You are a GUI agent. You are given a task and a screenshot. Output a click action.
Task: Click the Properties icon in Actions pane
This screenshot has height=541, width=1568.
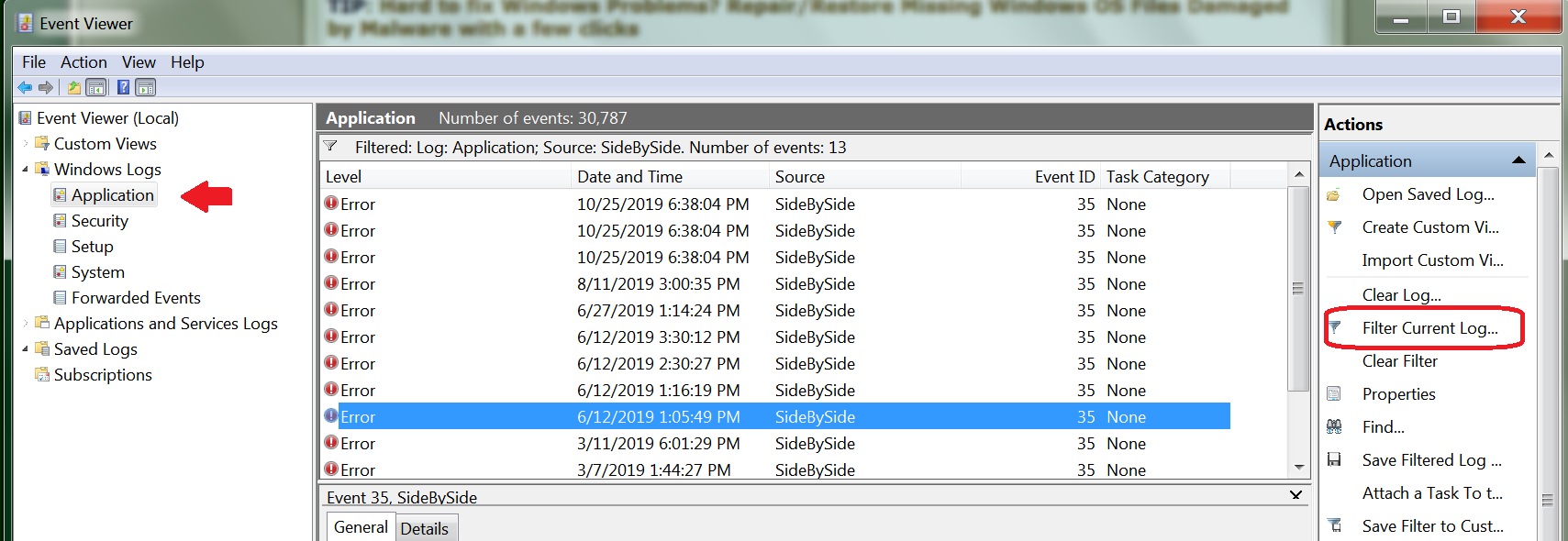pyautogui.click(x=1334, y=394)
